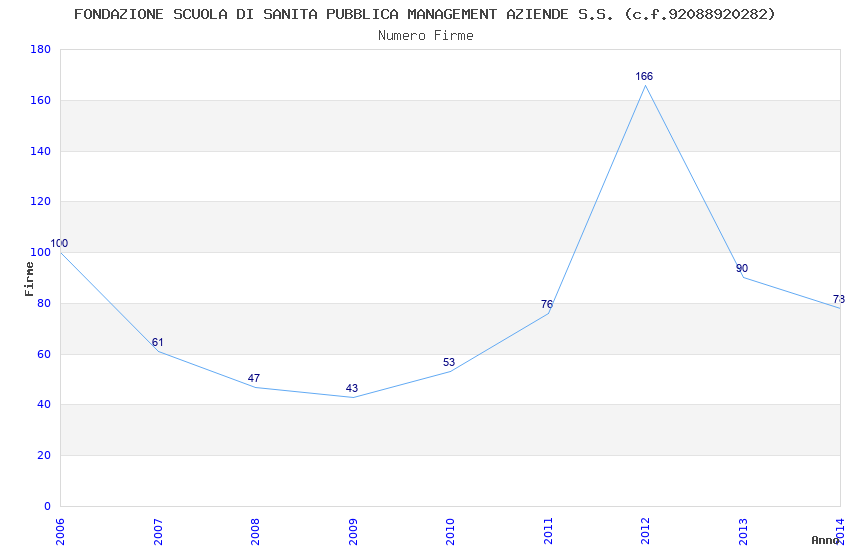This screenshot has width=850, height=550.
Task: Click the data label 100 for 2006
Action: 59,243
